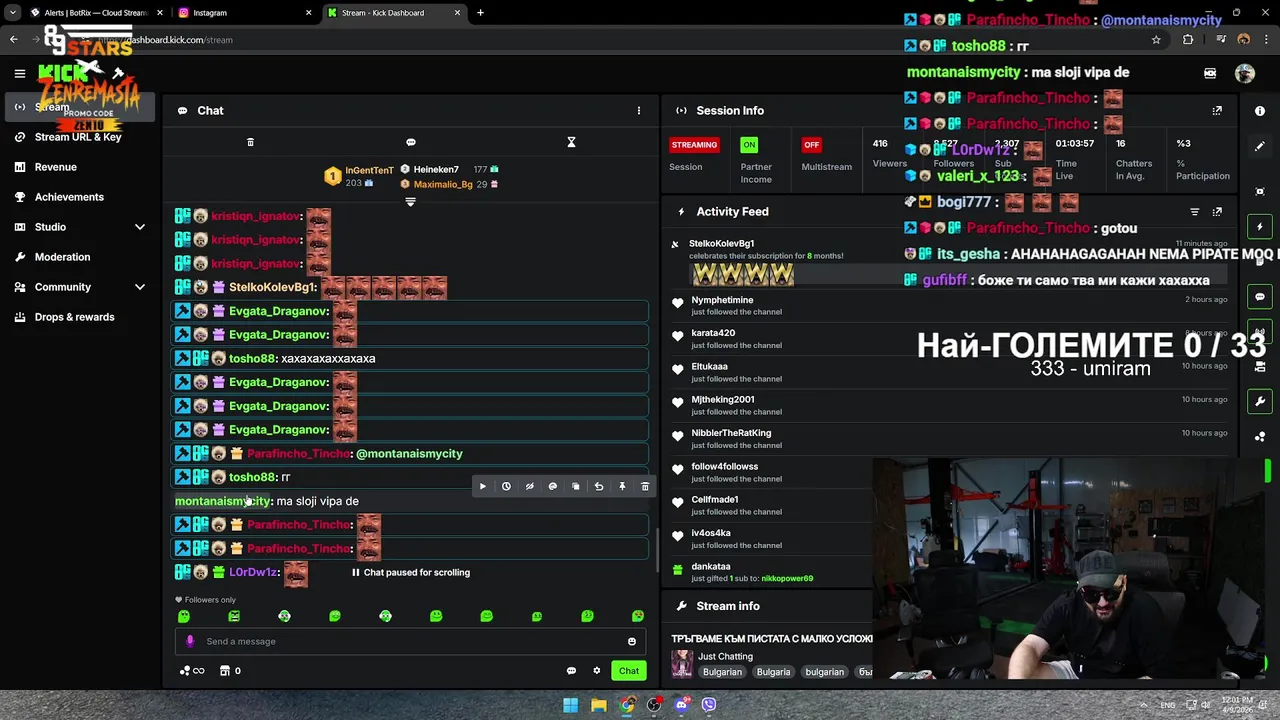Image resolution: width=1280 pixels, height=720 pixels.
Task: Open Stream URL & Key in the sidebar
Action: (x=80, y=137)
